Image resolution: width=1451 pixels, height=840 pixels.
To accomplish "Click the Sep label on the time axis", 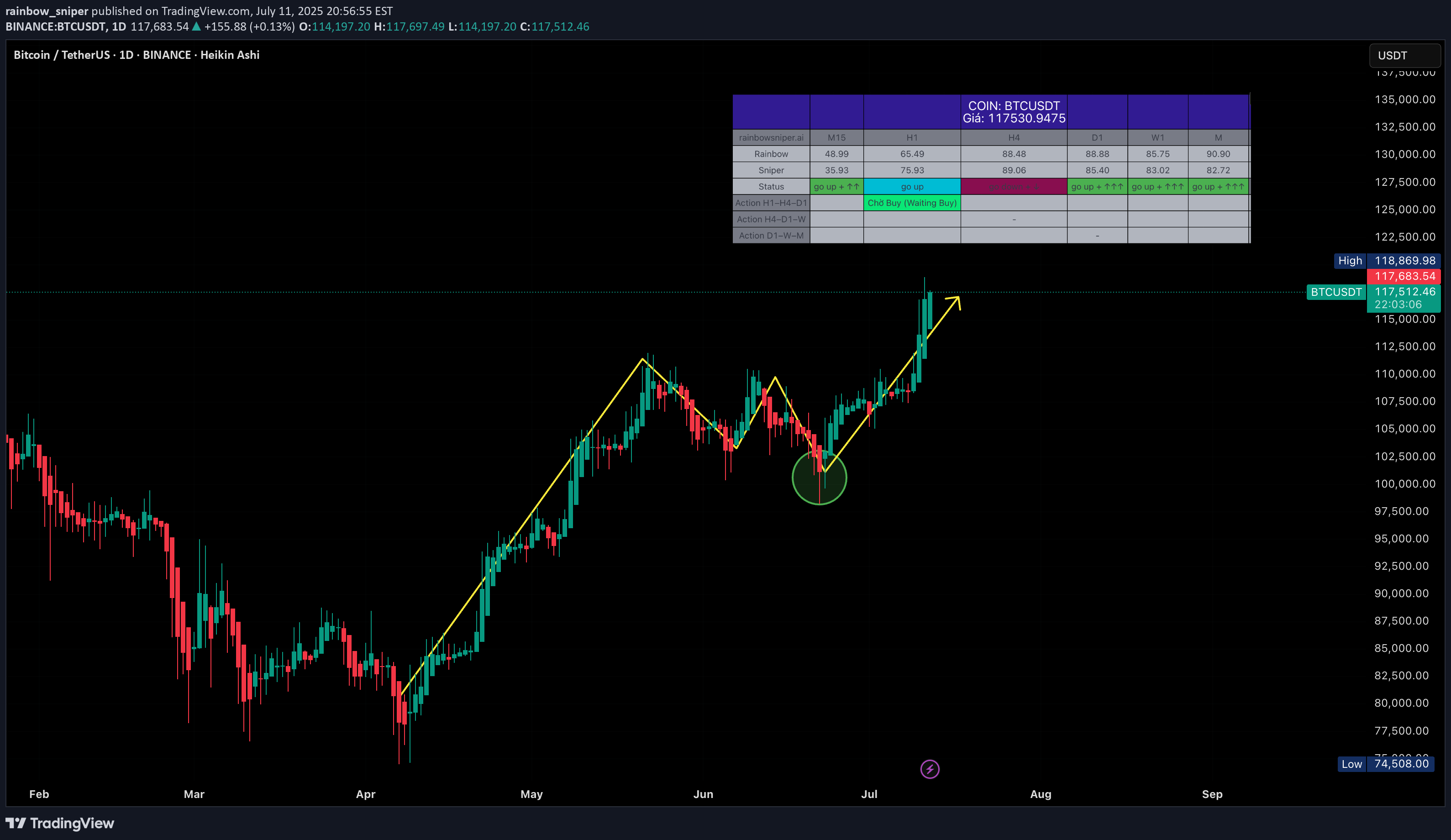I will coord(1212,794).
